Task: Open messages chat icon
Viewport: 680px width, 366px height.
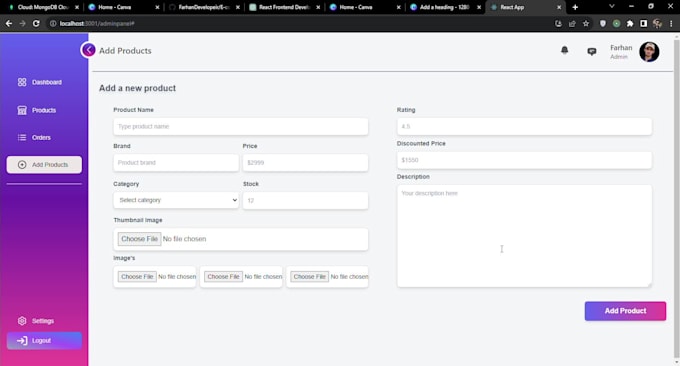Action: [x=592, y=51]
